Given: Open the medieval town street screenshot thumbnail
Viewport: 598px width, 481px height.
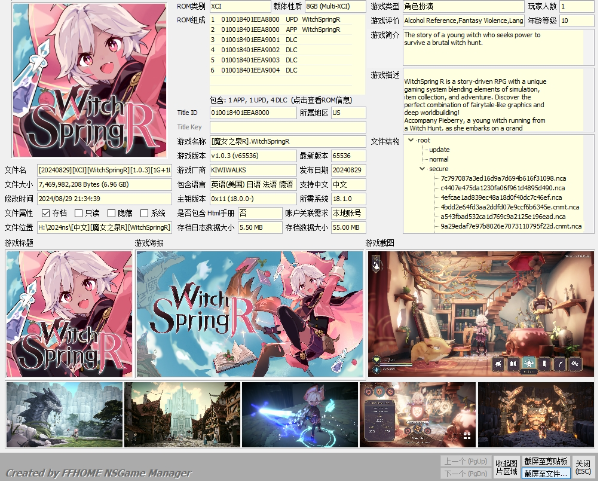Looking at the screenshot, I should tap(182, 415).
